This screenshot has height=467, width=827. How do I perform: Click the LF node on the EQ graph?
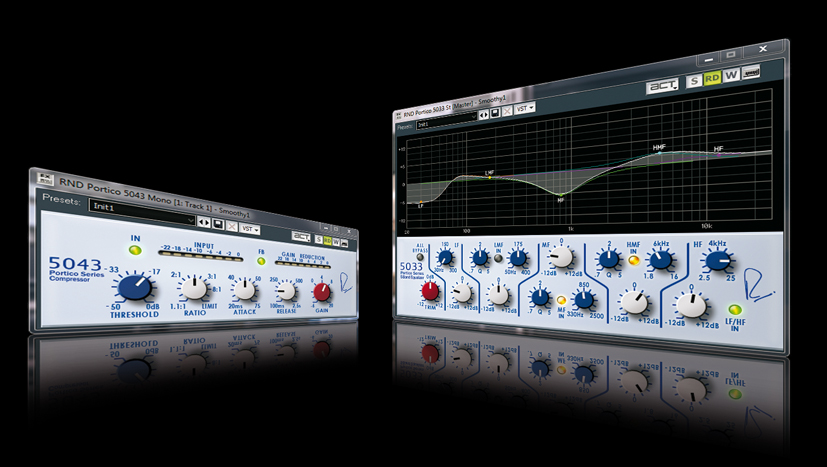[420, 203]
